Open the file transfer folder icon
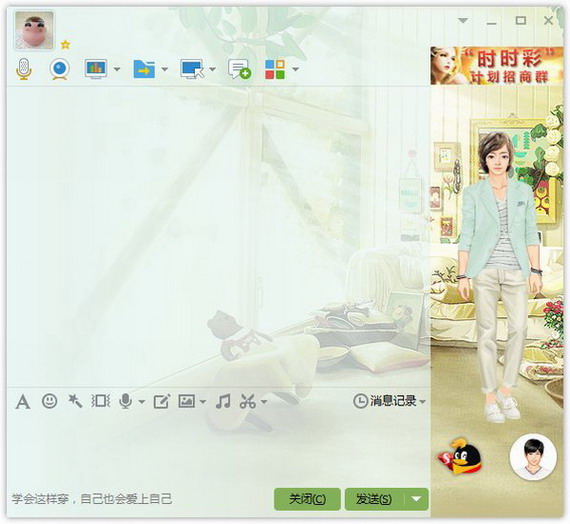Screen dimensions: 570x524 pos(144,69)
